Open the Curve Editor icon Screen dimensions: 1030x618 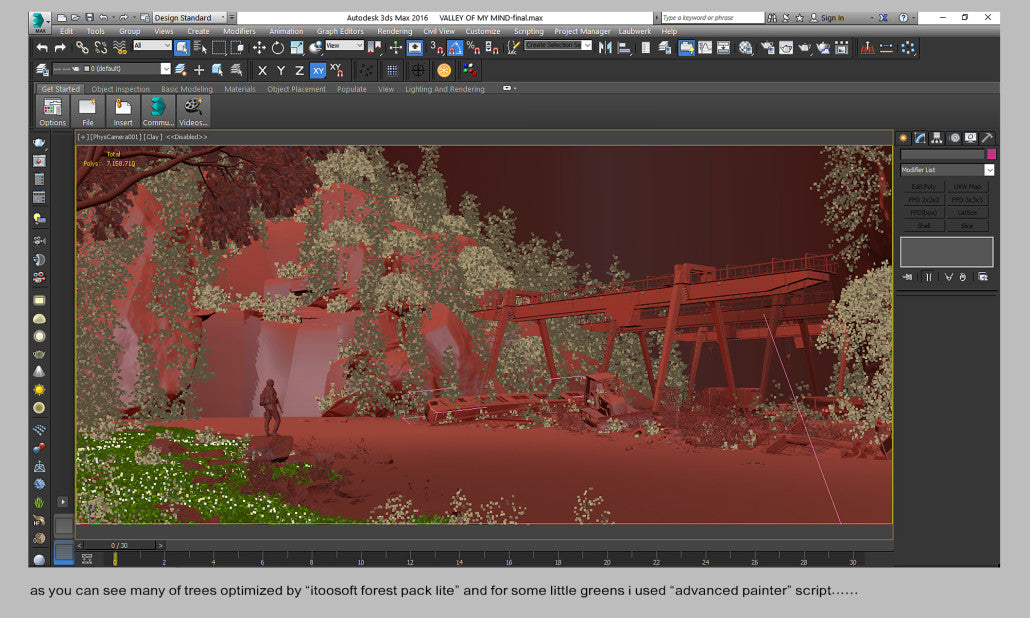click(x=706, y=47)
